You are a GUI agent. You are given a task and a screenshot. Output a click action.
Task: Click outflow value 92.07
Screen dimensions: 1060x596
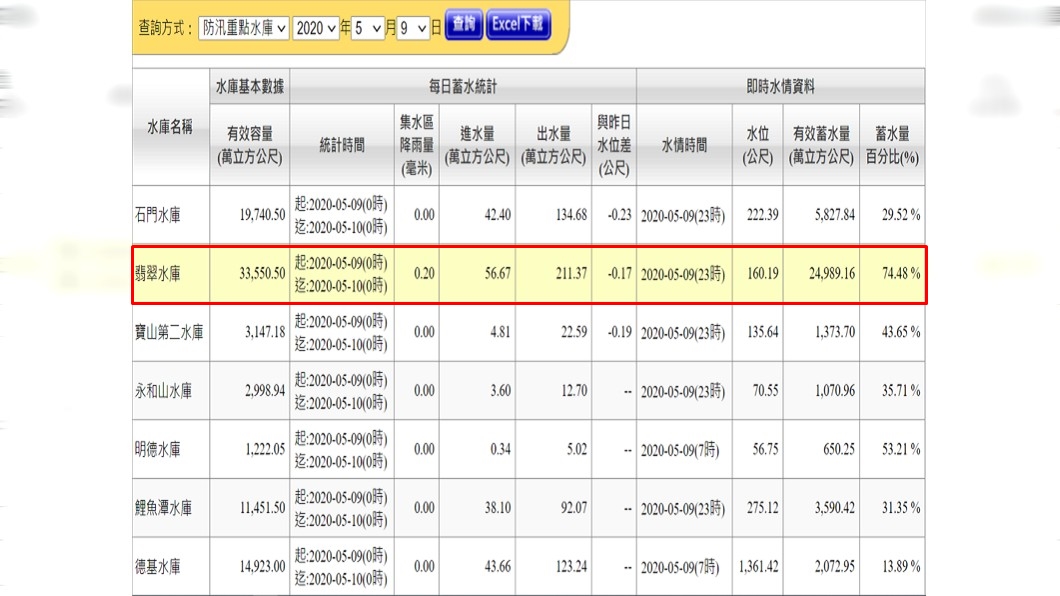pos(574,507)
